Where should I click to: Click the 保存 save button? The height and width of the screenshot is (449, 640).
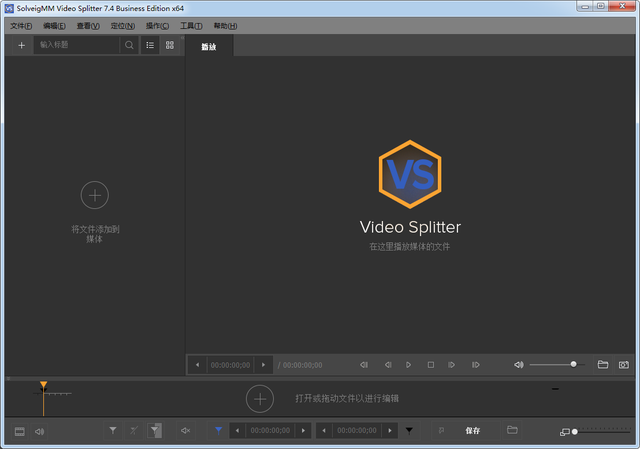(x=473, y=430)
